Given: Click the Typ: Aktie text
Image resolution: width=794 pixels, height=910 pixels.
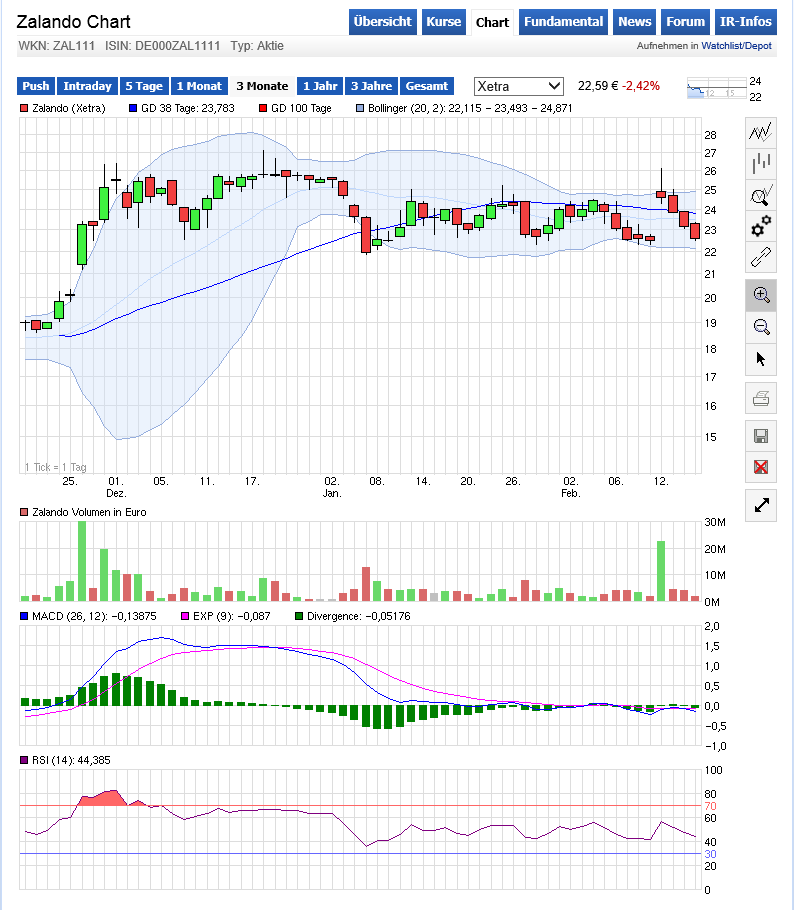Looking at the screenshot, I should pyautogui.click(x=257, y=46).
